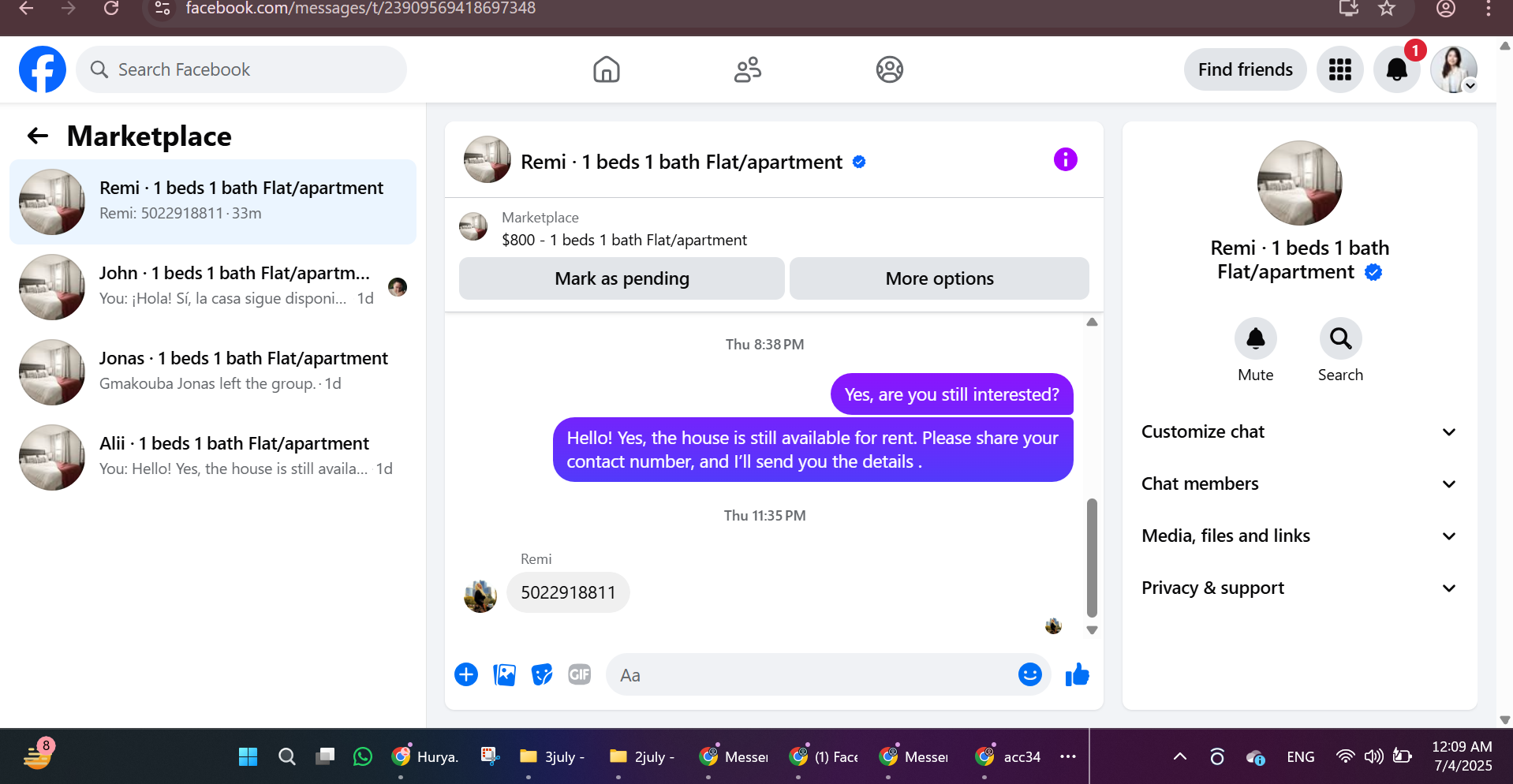Open the 3july folder in taskbar
This screenshot has height=784, width=1513.
click(x=552, y=756)
